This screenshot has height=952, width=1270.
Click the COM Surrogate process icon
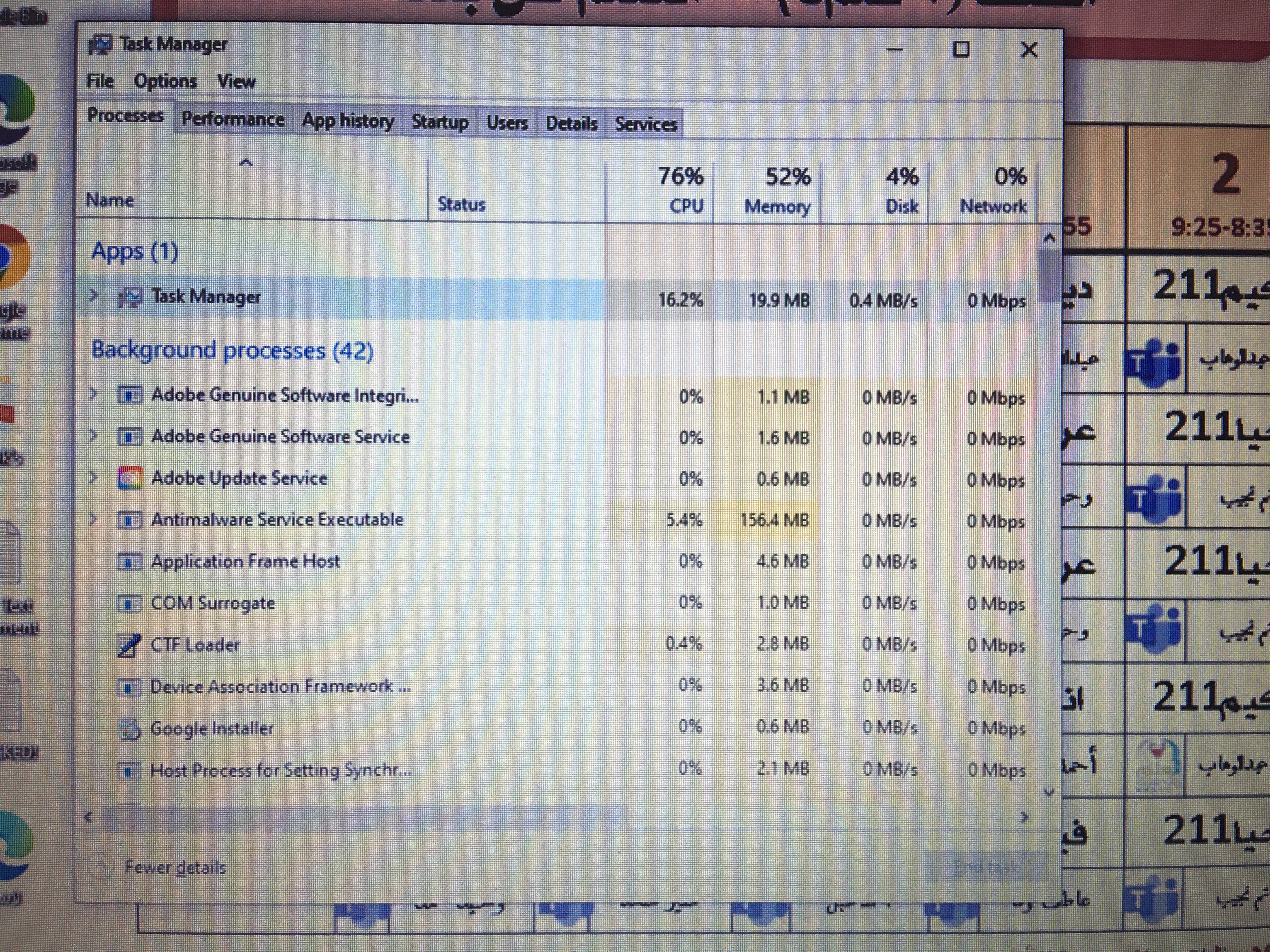point(129,604)
